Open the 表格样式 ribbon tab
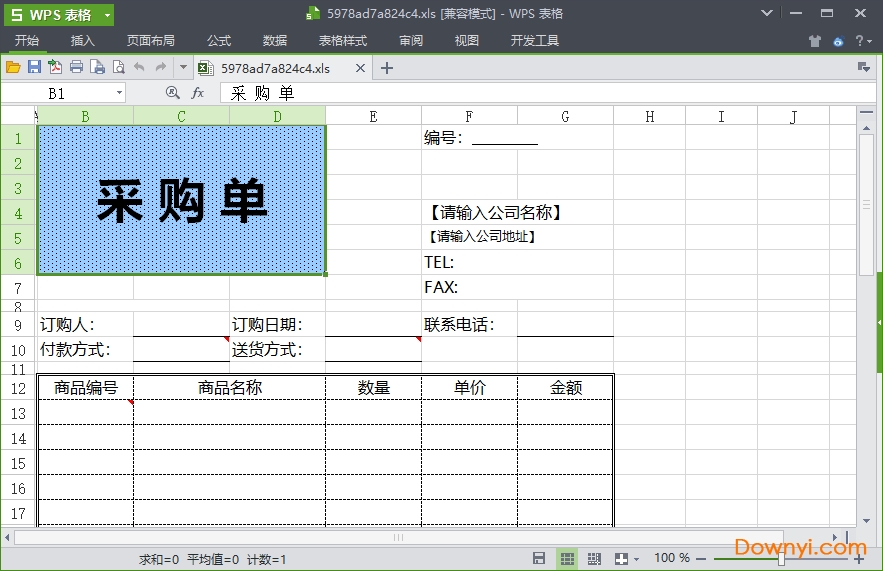 pyautogui.click(x=342, y=41)
